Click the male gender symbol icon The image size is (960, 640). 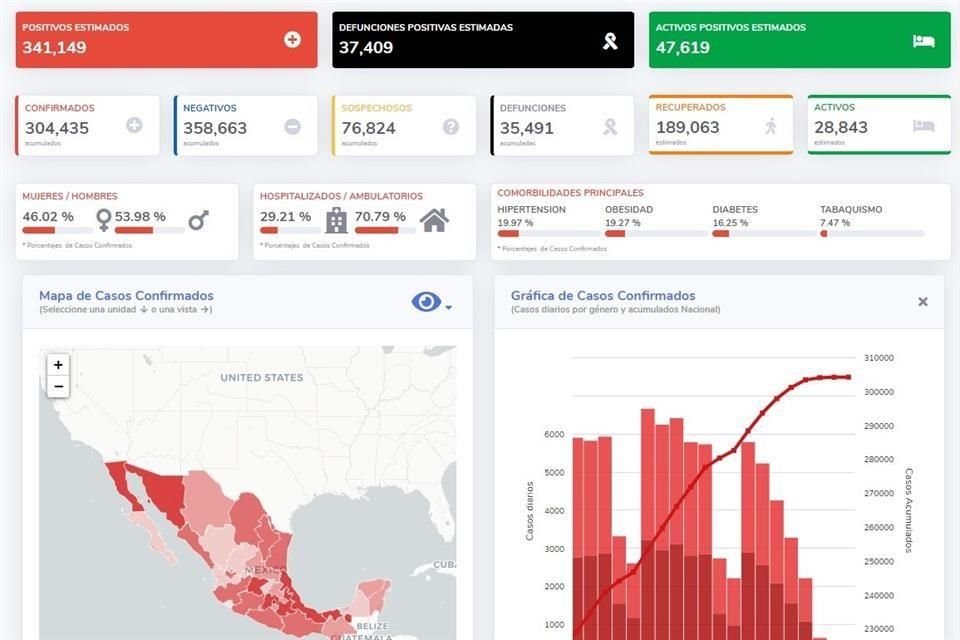point(198,220)
